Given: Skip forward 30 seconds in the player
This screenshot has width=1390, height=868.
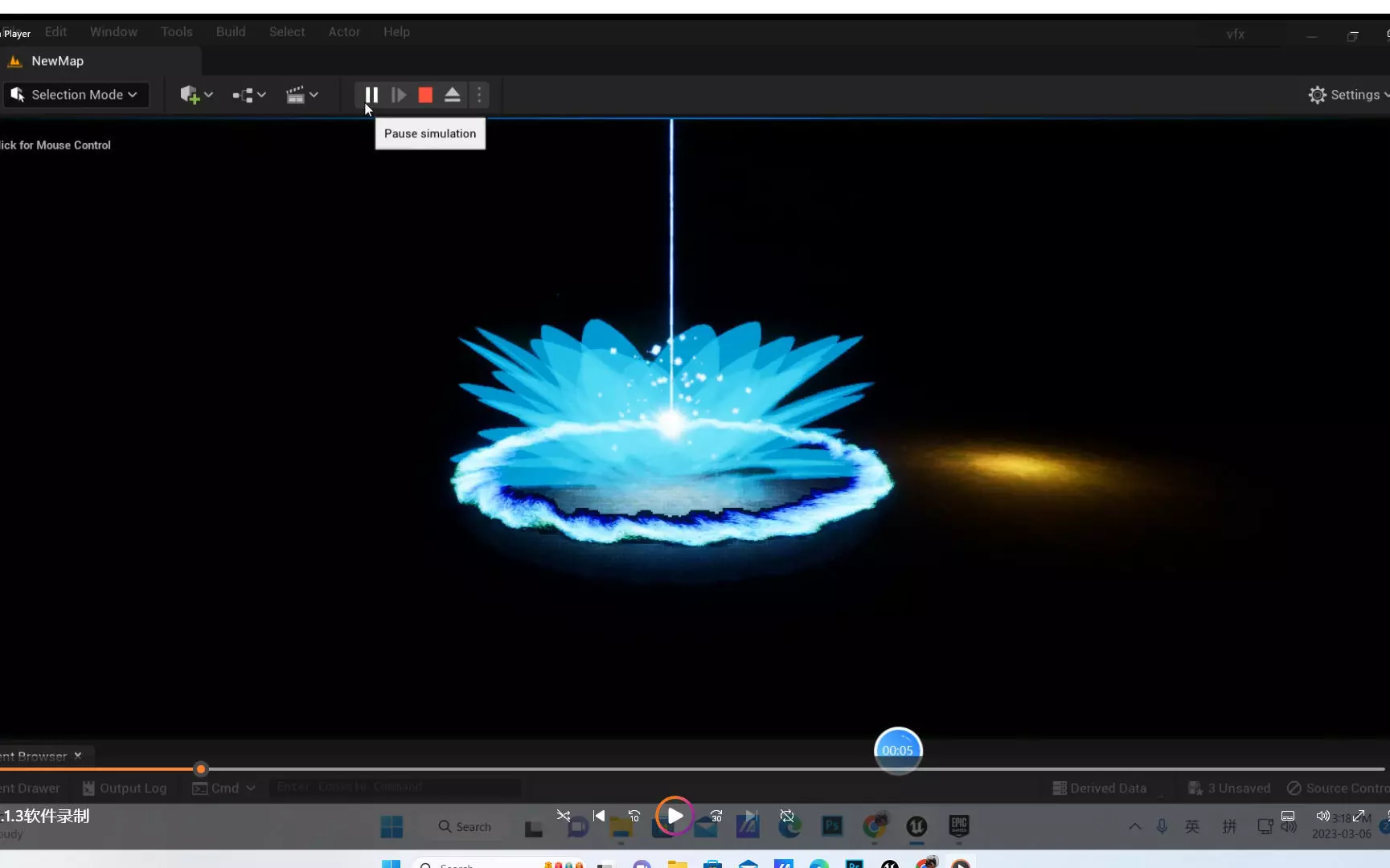Looking at the screenshot, I should coord(716,816).
